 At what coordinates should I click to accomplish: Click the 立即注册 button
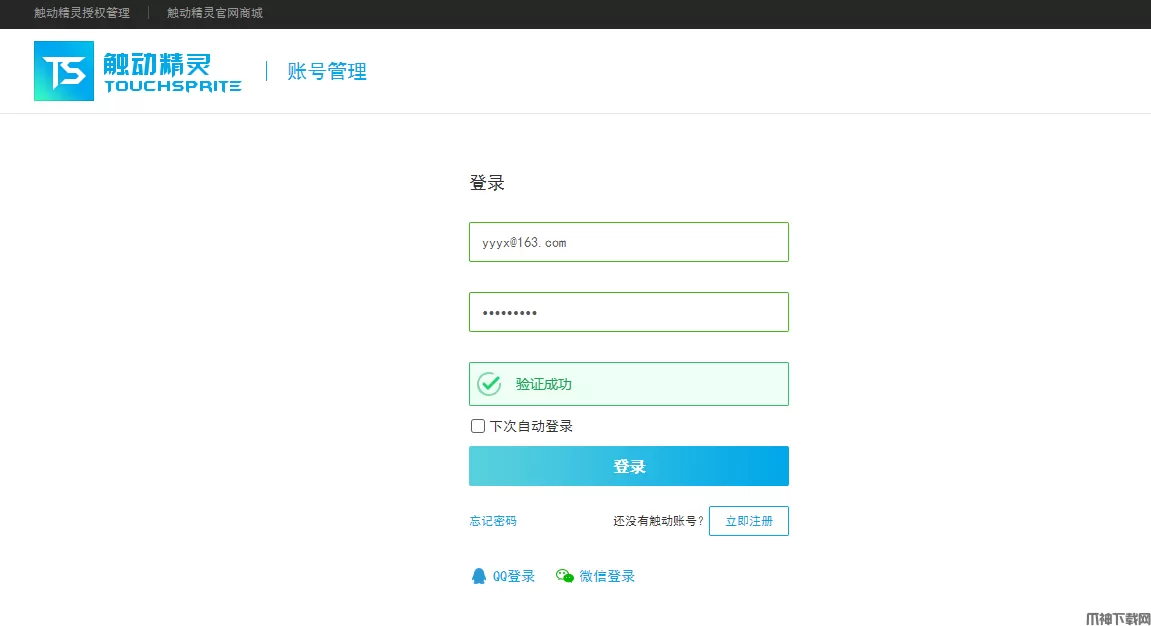pyautogui.click(x=749, y=521)
